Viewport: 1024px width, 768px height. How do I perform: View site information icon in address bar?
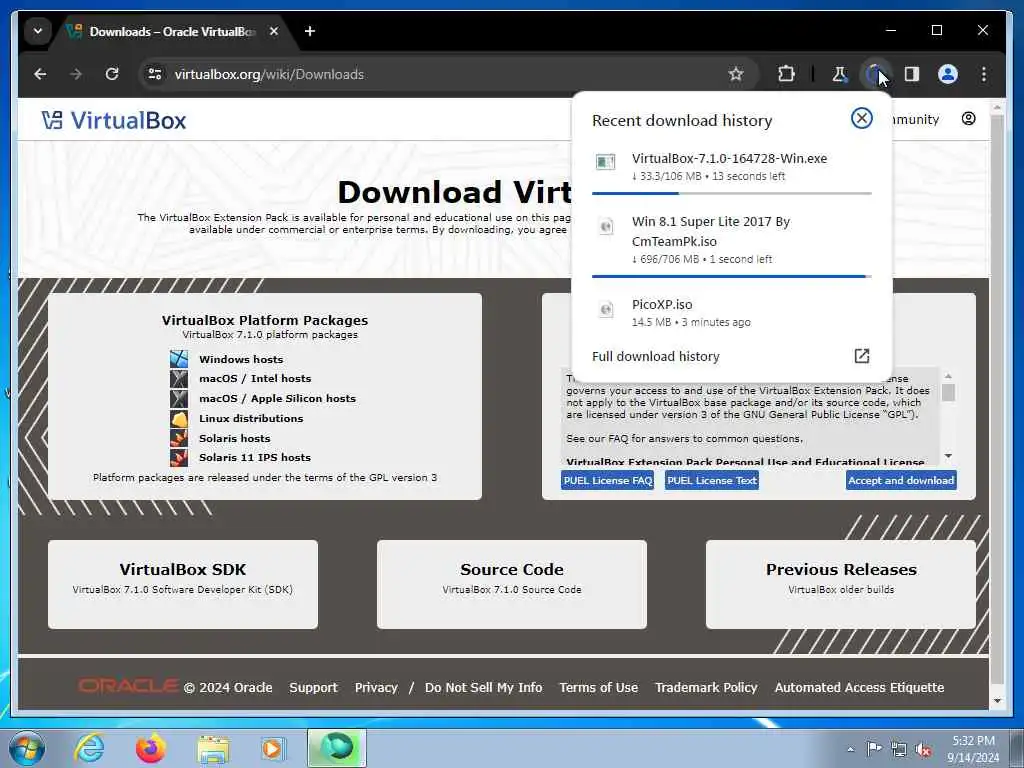tap(155, 74)
